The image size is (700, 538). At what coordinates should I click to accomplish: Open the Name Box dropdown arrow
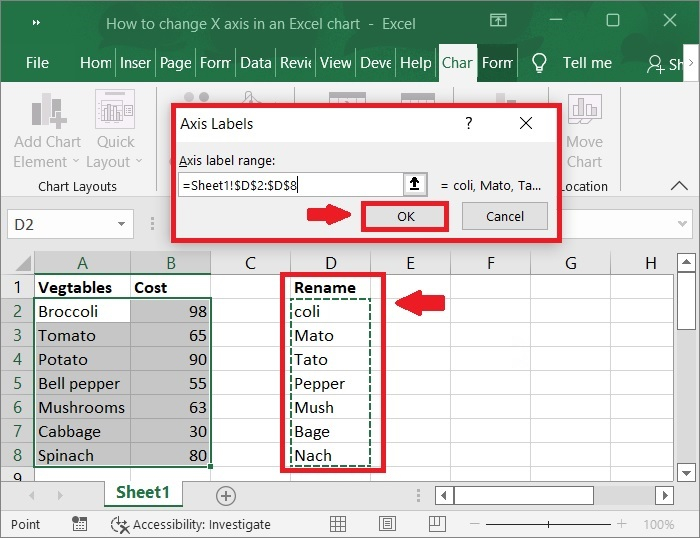pyautogui.click(x=121, y=224)
